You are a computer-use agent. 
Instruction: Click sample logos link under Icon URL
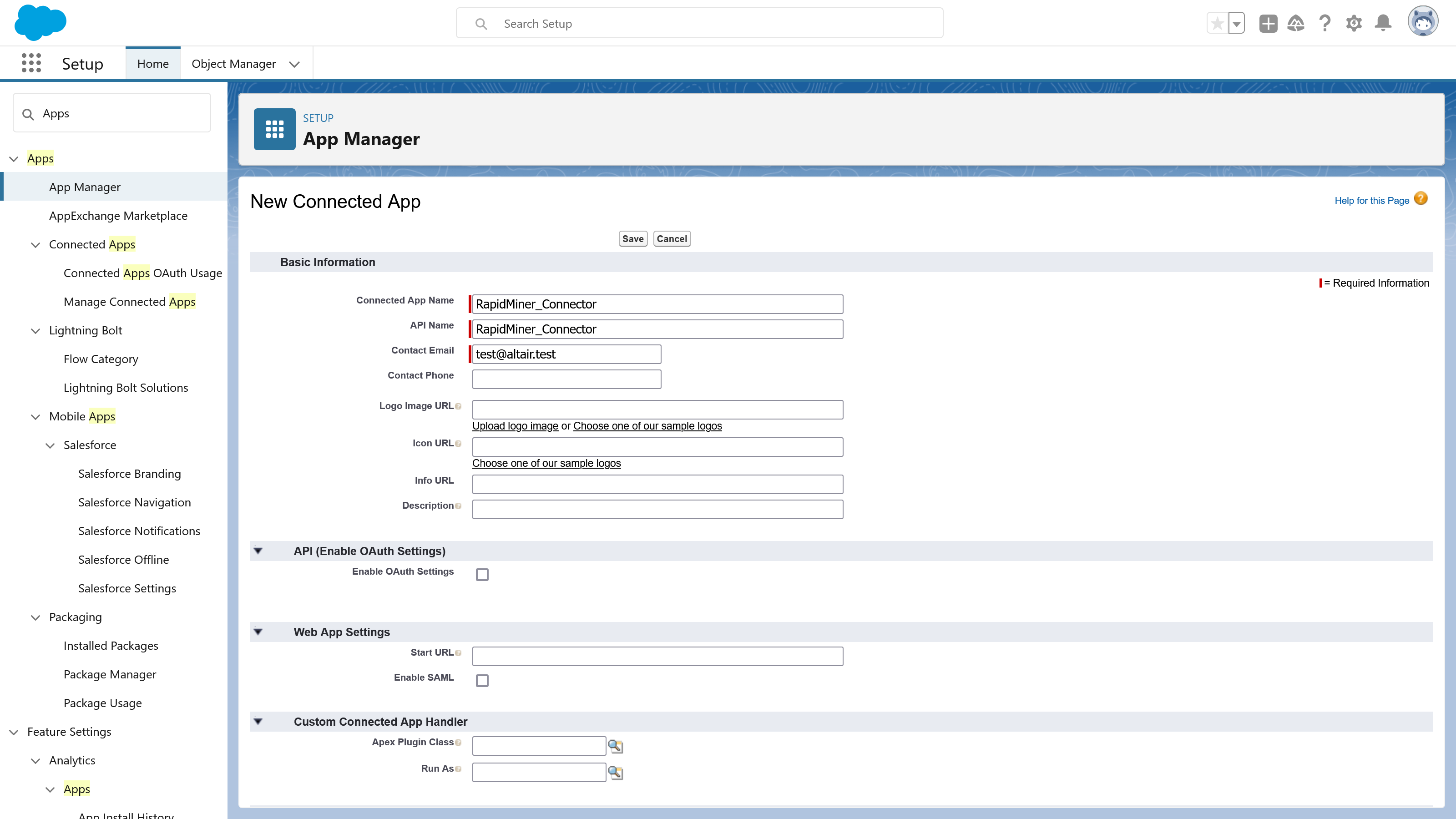point(546,463)
